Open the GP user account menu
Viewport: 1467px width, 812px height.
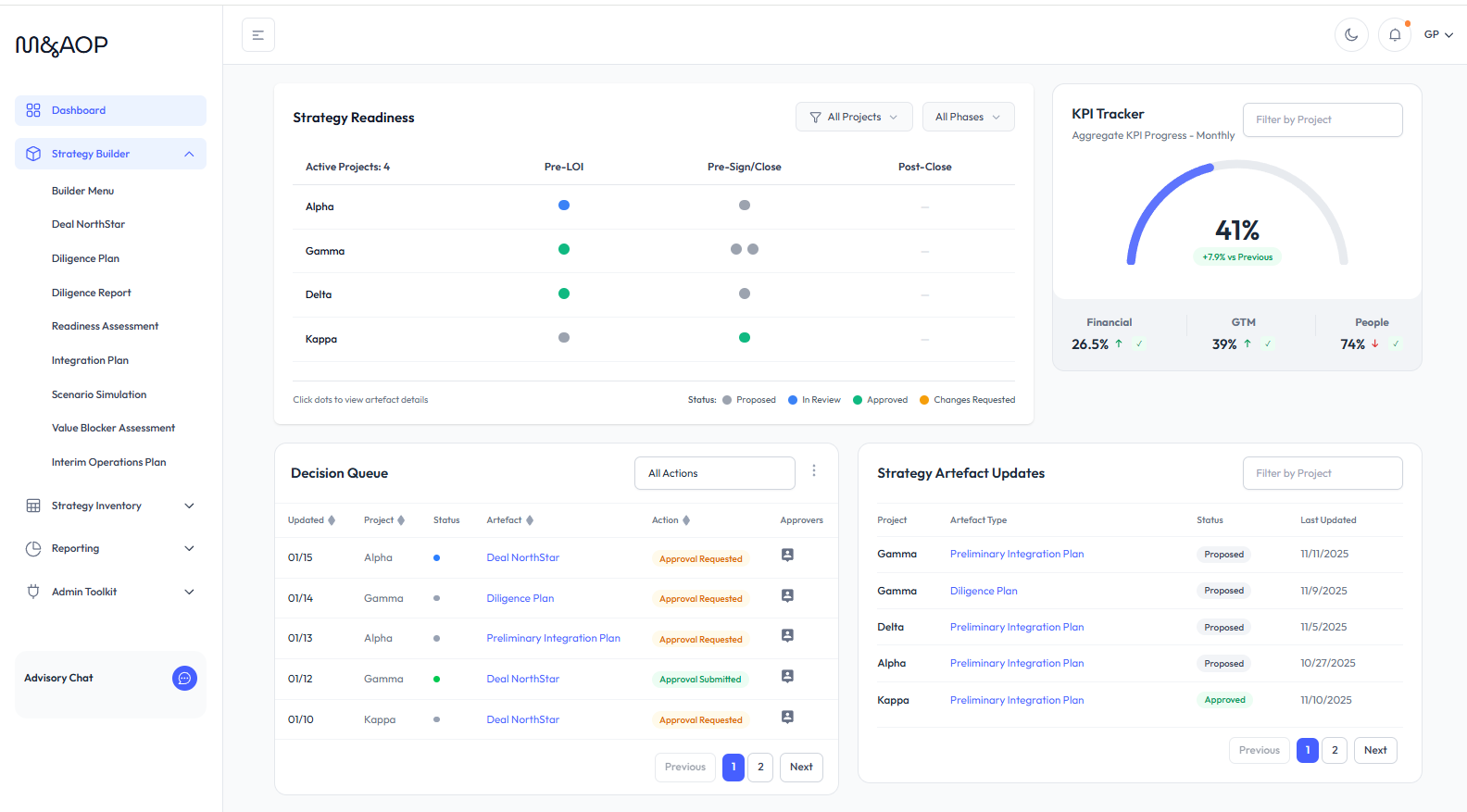[x=1438, y=34]
